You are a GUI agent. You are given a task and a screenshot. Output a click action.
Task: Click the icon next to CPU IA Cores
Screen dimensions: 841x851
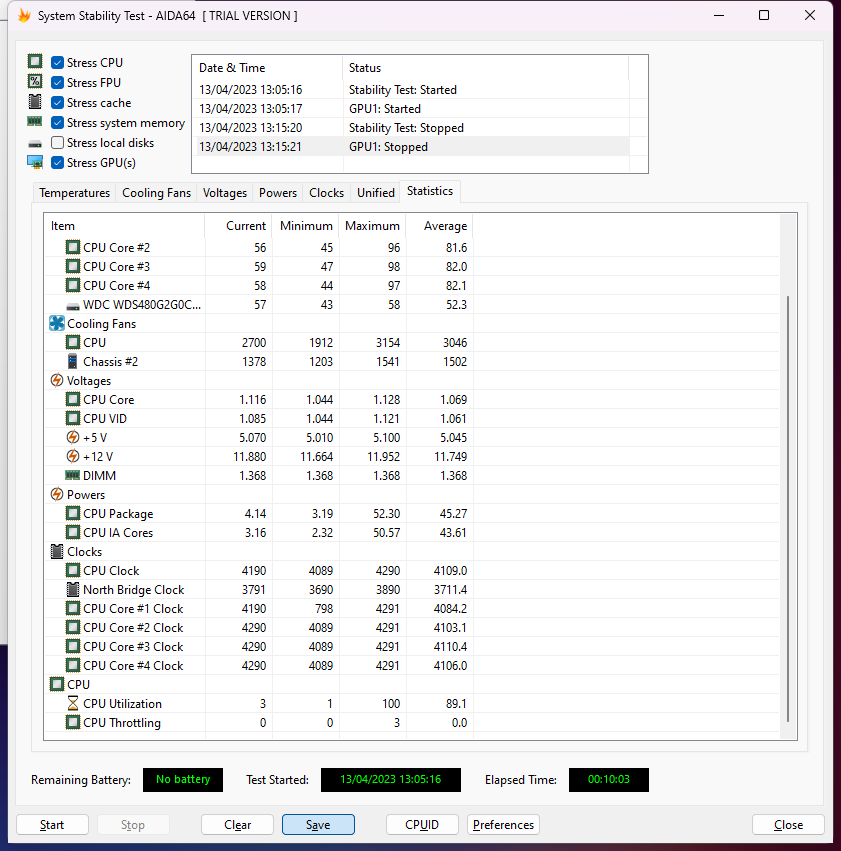pos(73,532)
